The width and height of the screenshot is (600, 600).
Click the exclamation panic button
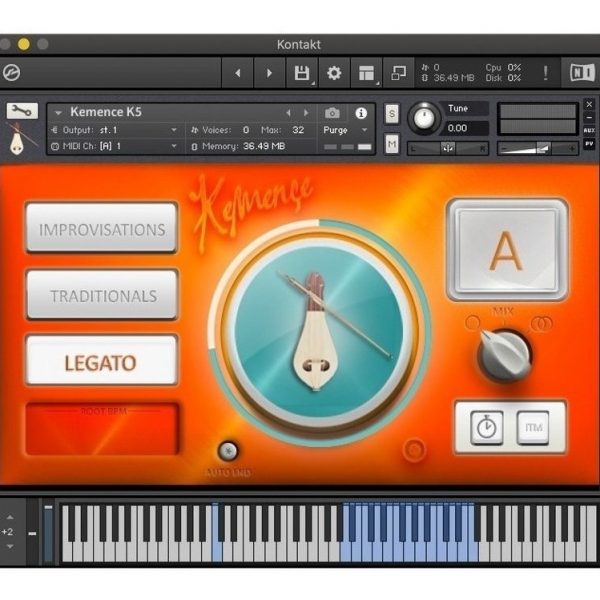(546, 73)
